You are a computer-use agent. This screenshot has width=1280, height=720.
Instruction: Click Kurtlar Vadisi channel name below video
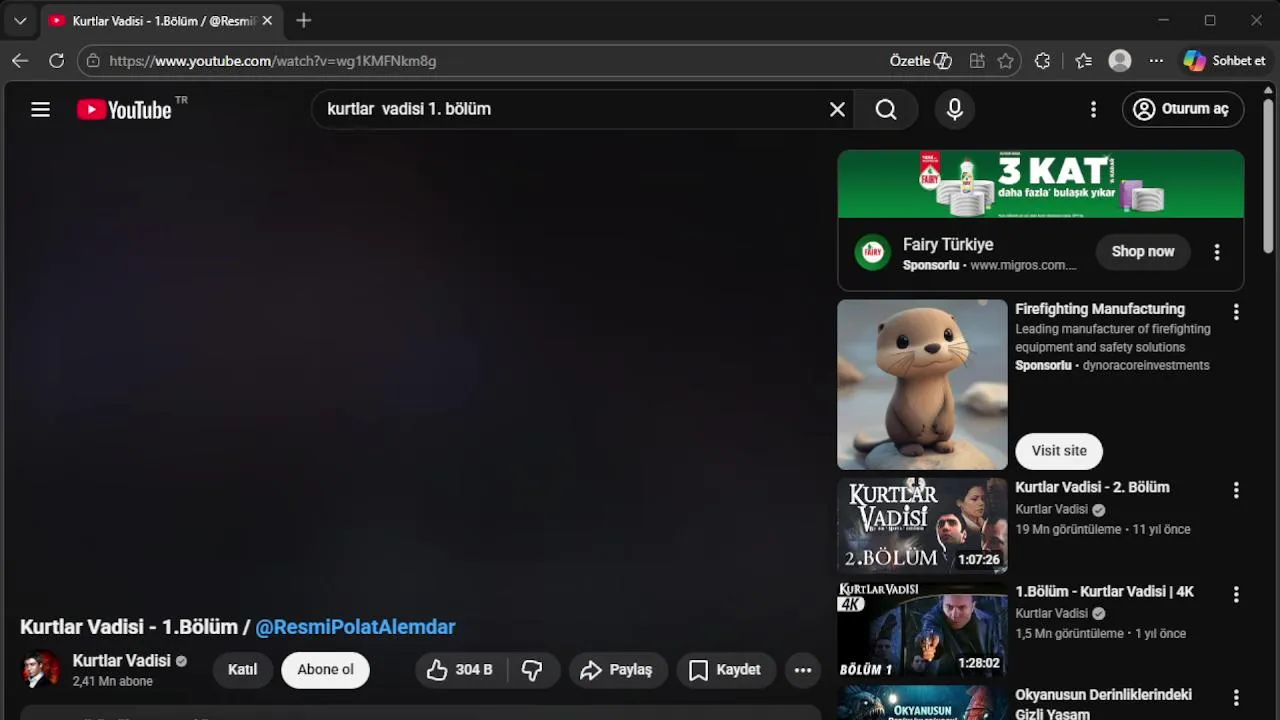[121, 660]
